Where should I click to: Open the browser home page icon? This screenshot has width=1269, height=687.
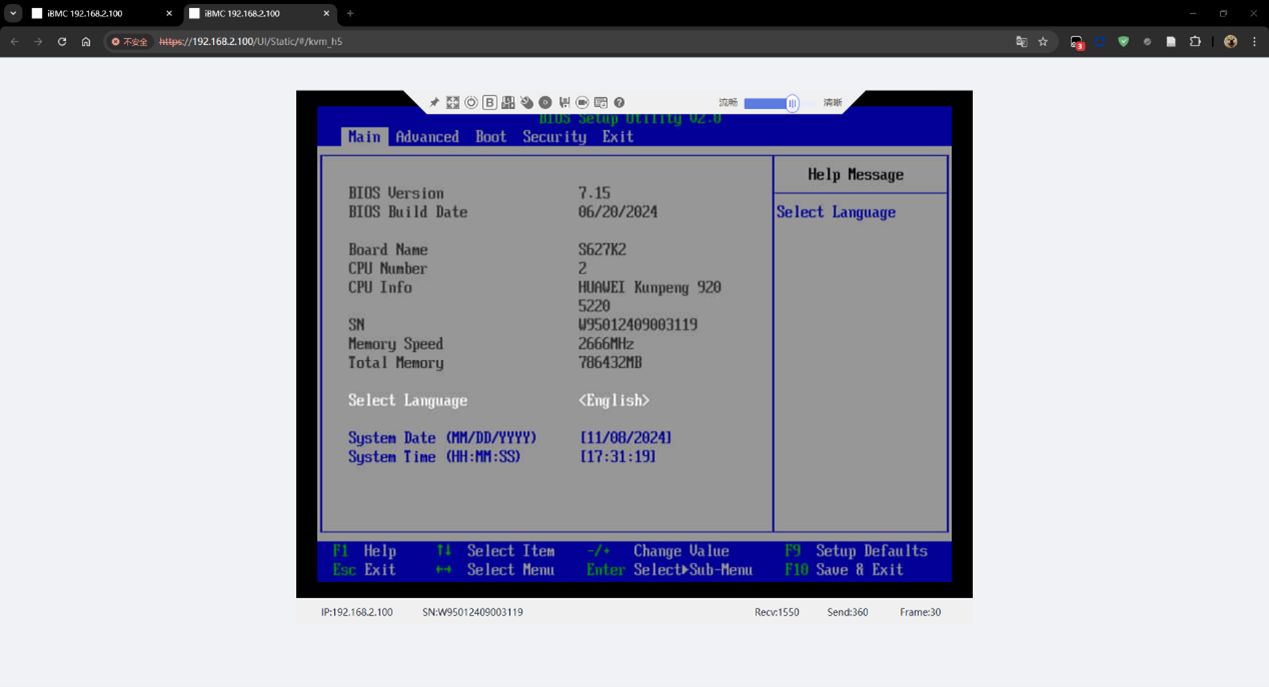(x=86, y=42)
